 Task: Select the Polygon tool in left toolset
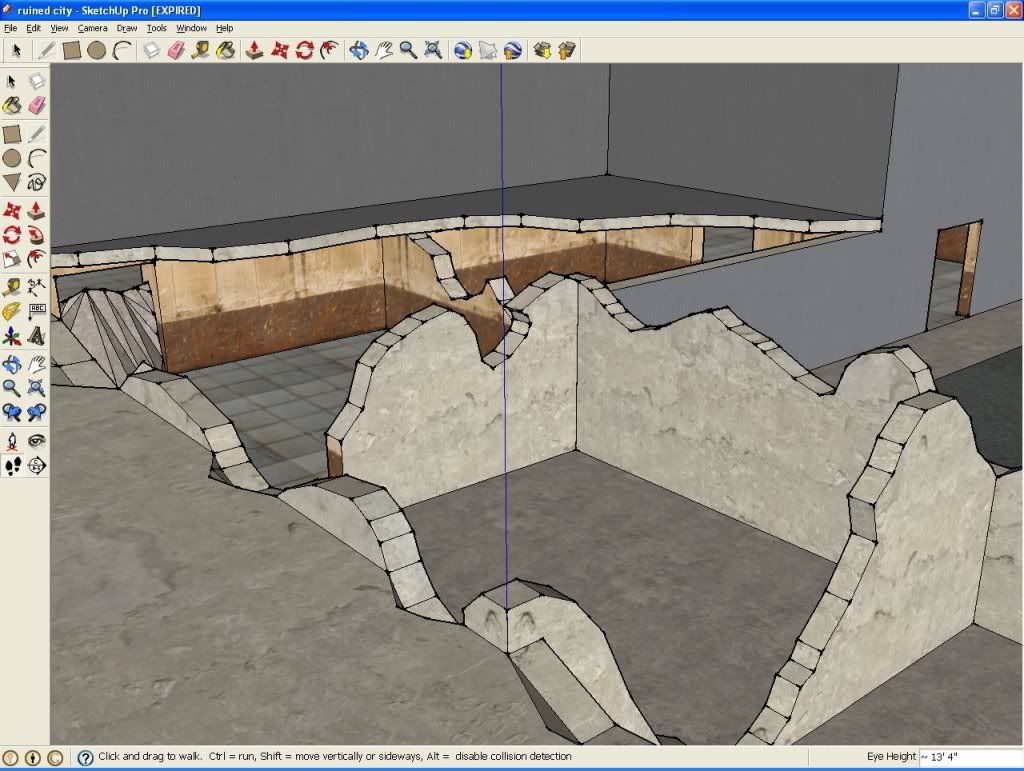coord(12,182)
